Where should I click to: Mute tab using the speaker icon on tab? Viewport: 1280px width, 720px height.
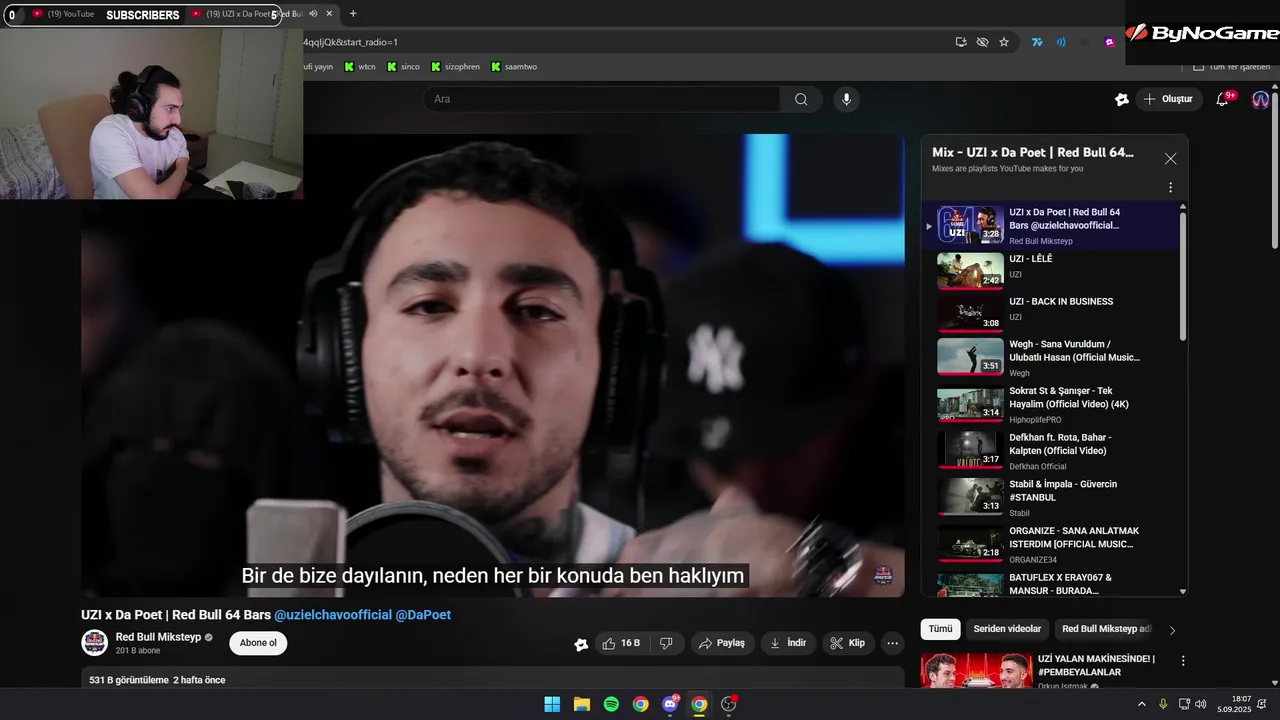tap(313, 14)
